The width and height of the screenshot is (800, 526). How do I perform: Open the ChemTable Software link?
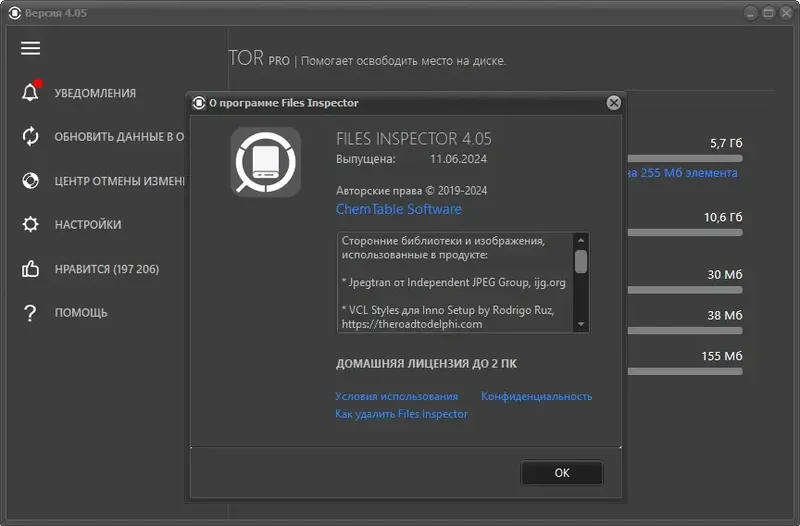(x=398, y=209)
